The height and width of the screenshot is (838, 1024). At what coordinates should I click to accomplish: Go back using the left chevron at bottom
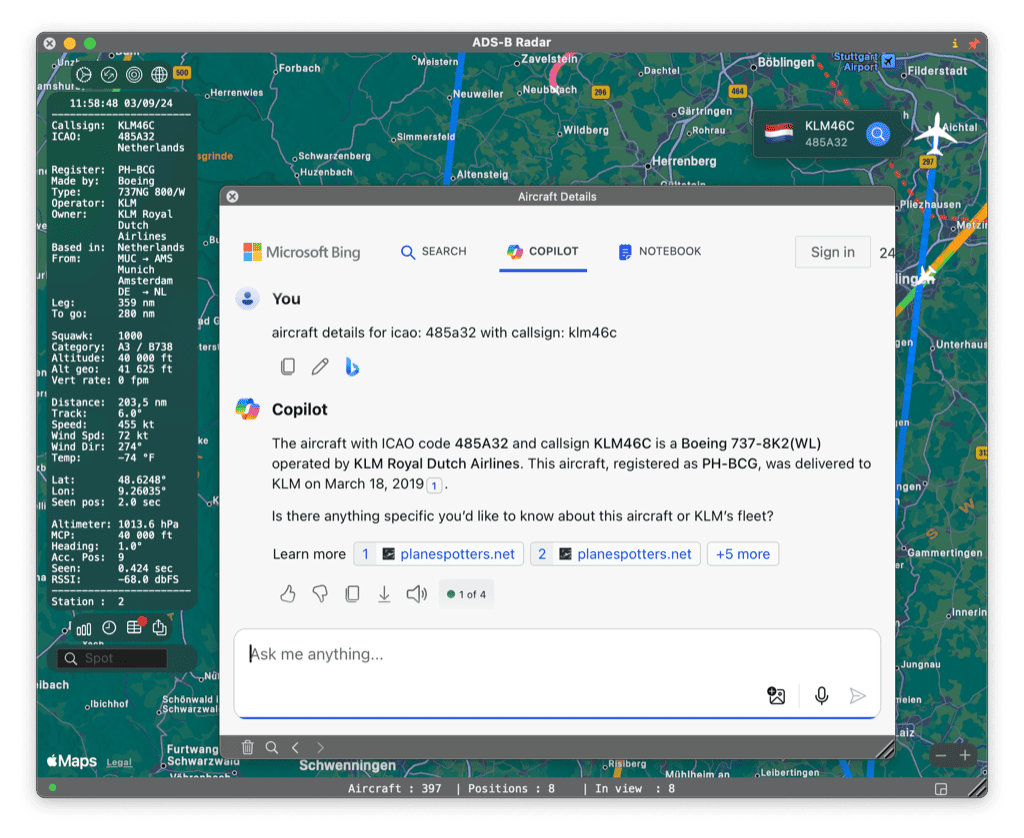pos(296,747)
